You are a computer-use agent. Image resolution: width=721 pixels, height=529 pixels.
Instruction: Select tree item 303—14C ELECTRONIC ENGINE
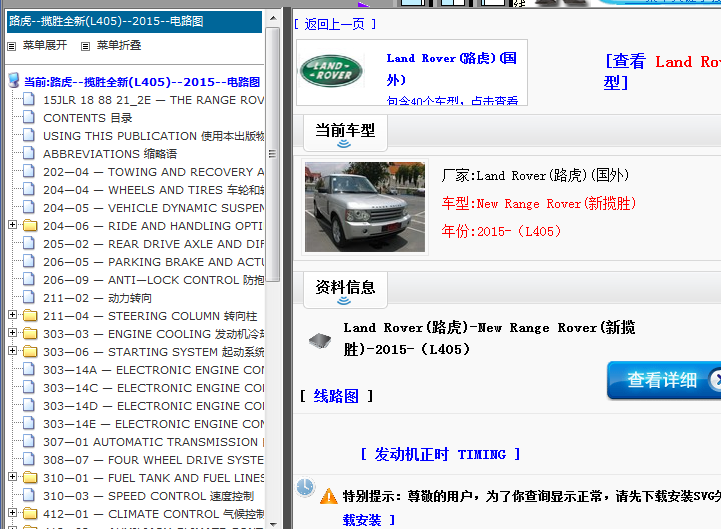coord(154,388)
